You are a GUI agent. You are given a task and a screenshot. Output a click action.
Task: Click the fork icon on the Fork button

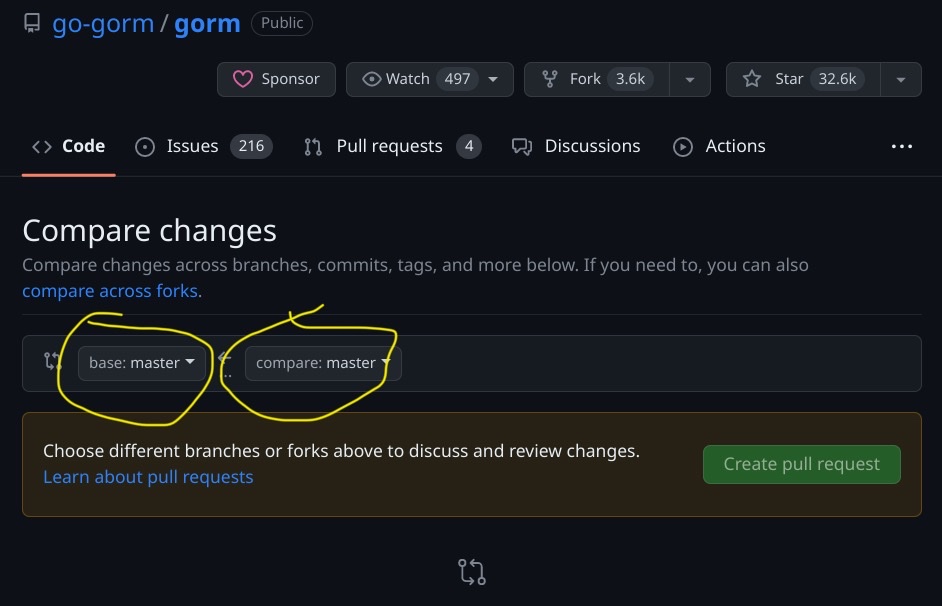click(x=551, y=78)
